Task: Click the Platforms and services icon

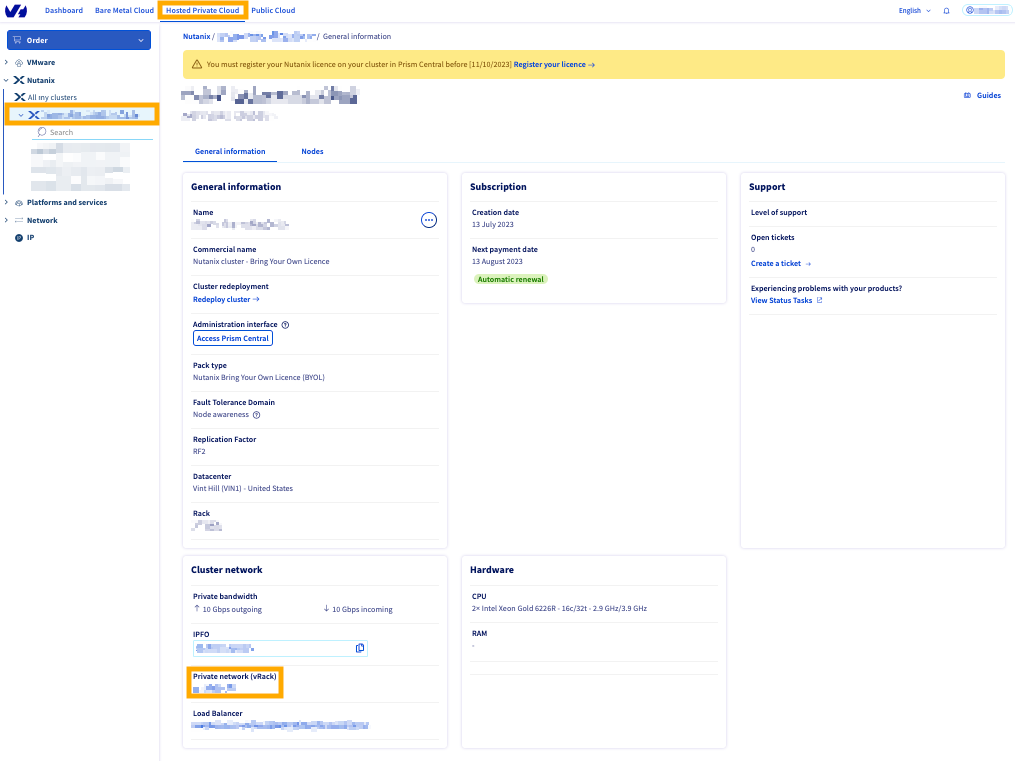Action: (19, 203)
